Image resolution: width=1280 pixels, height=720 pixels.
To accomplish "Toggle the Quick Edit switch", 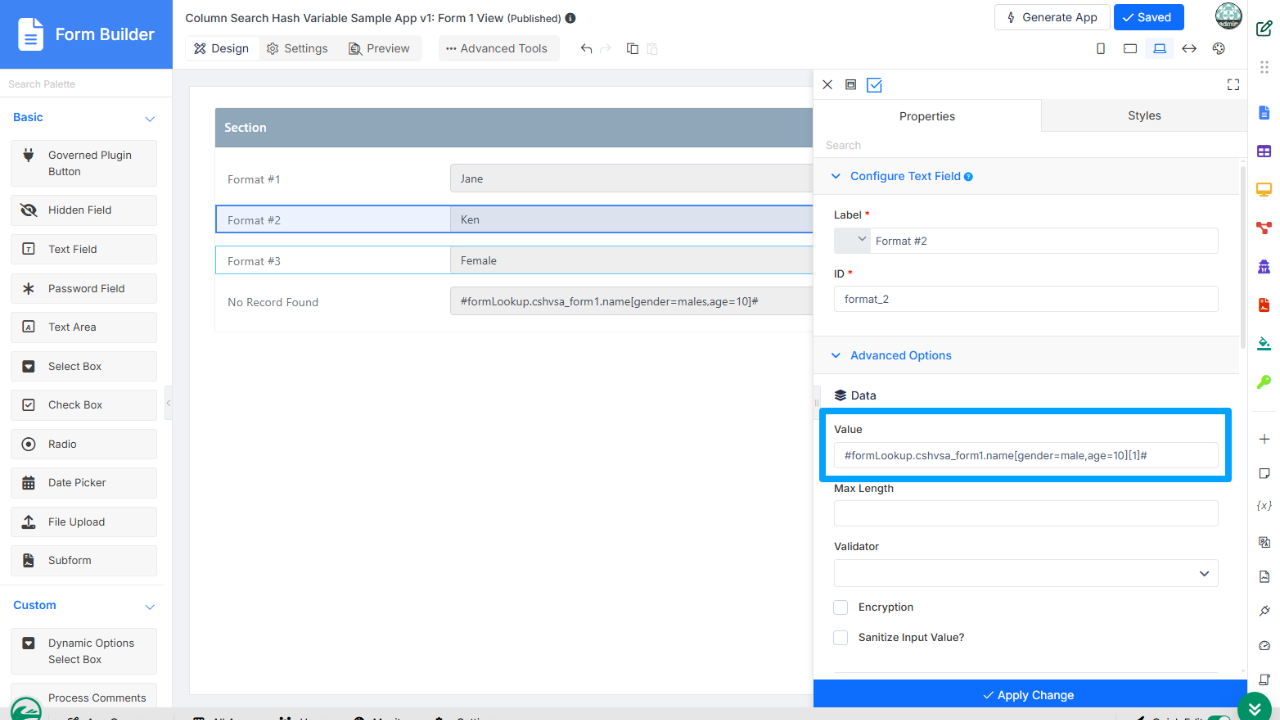I will click(x=1218, y=716).
